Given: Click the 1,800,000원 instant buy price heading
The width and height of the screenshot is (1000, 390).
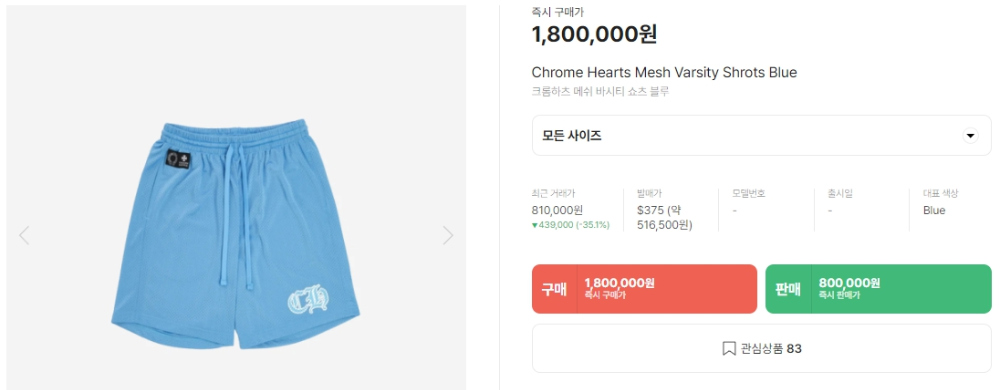Looking at the screenshot, I should [594, 34].
